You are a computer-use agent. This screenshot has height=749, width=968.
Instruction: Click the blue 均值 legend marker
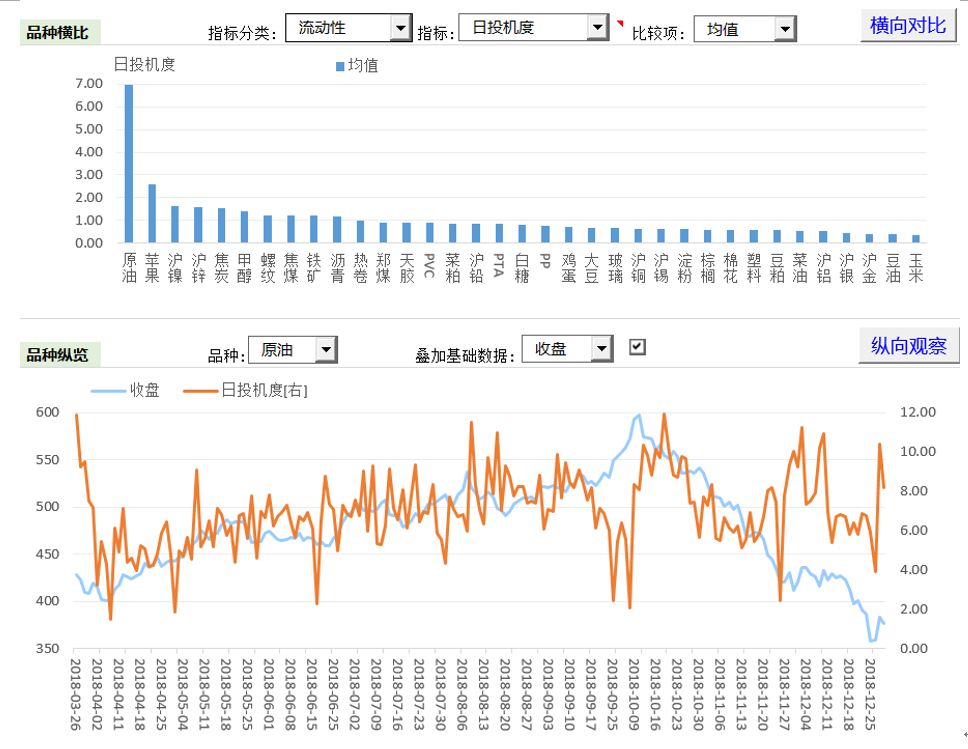click(340, 66)
